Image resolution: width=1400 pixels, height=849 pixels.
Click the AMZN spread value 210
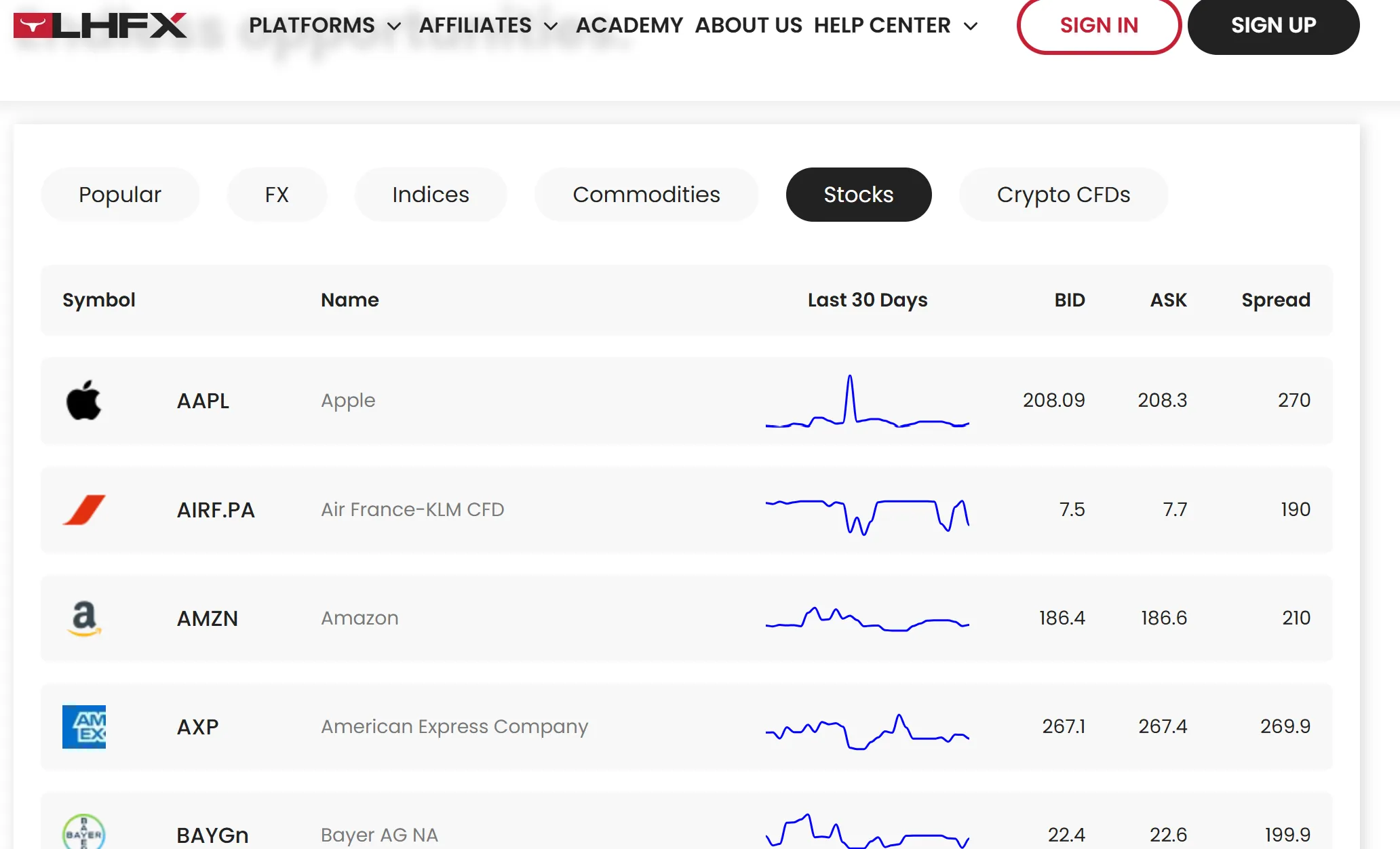(1296, 618)
